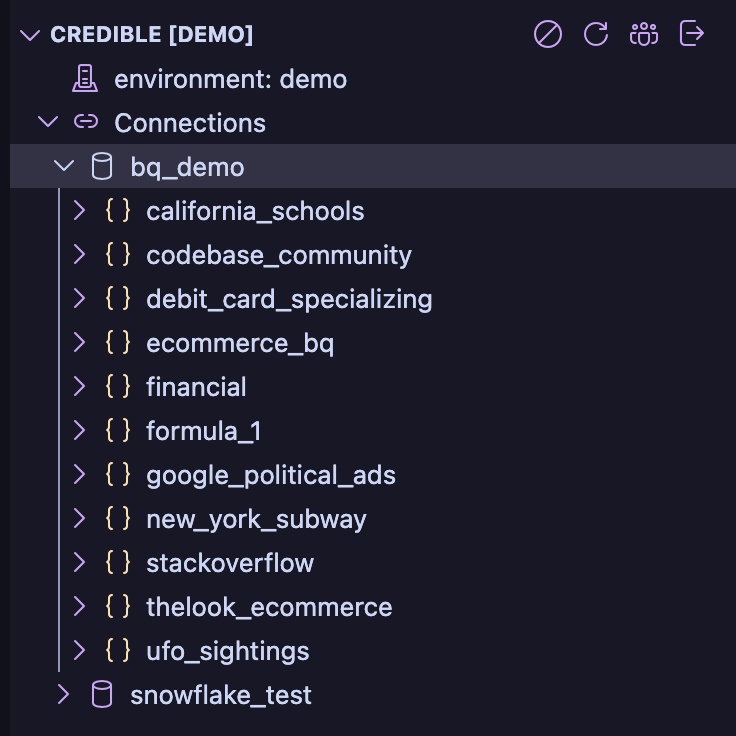Image resolution: width=736 pixels, height=736 pixels.
Task: Select the google_political_ads label
Action: [271, 475]
